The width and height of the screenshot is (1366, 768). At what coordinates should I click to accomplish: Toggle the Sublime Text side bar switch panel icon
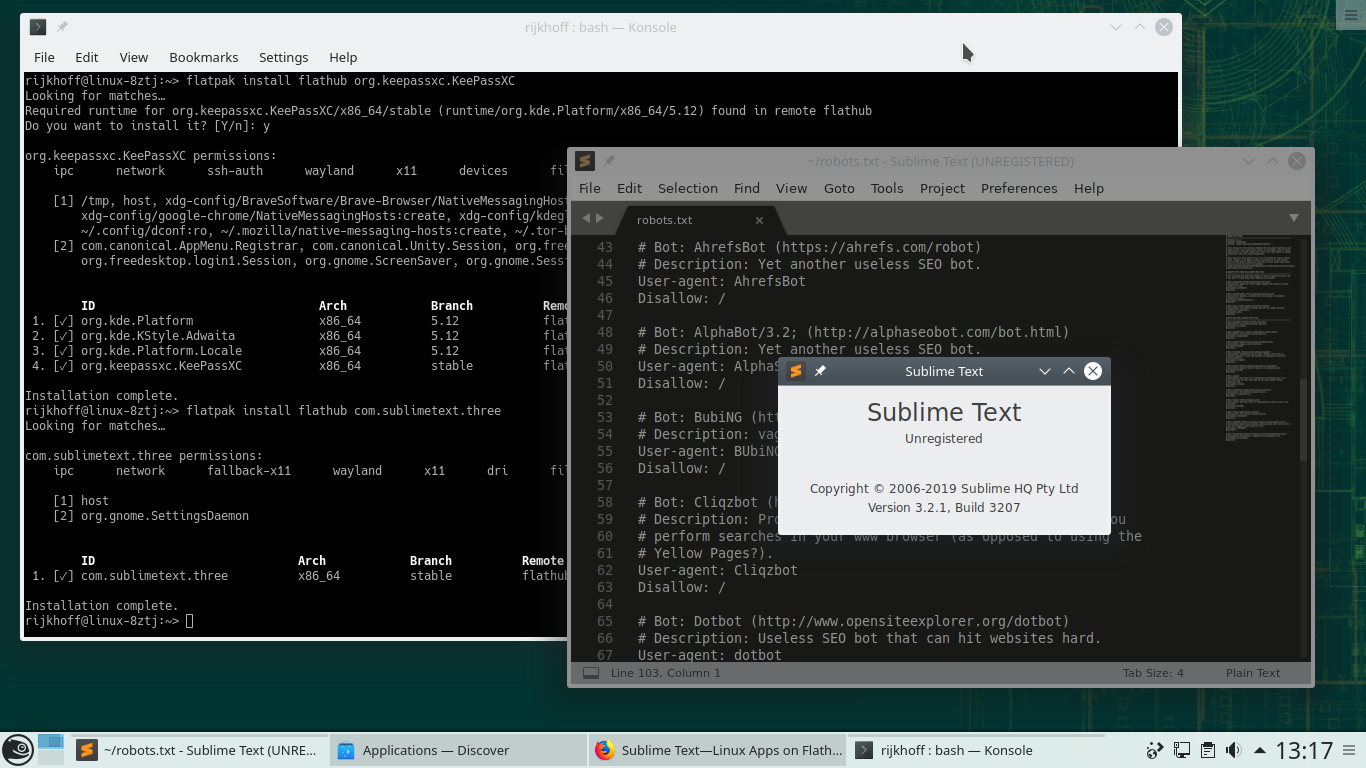tap(591, 673)
